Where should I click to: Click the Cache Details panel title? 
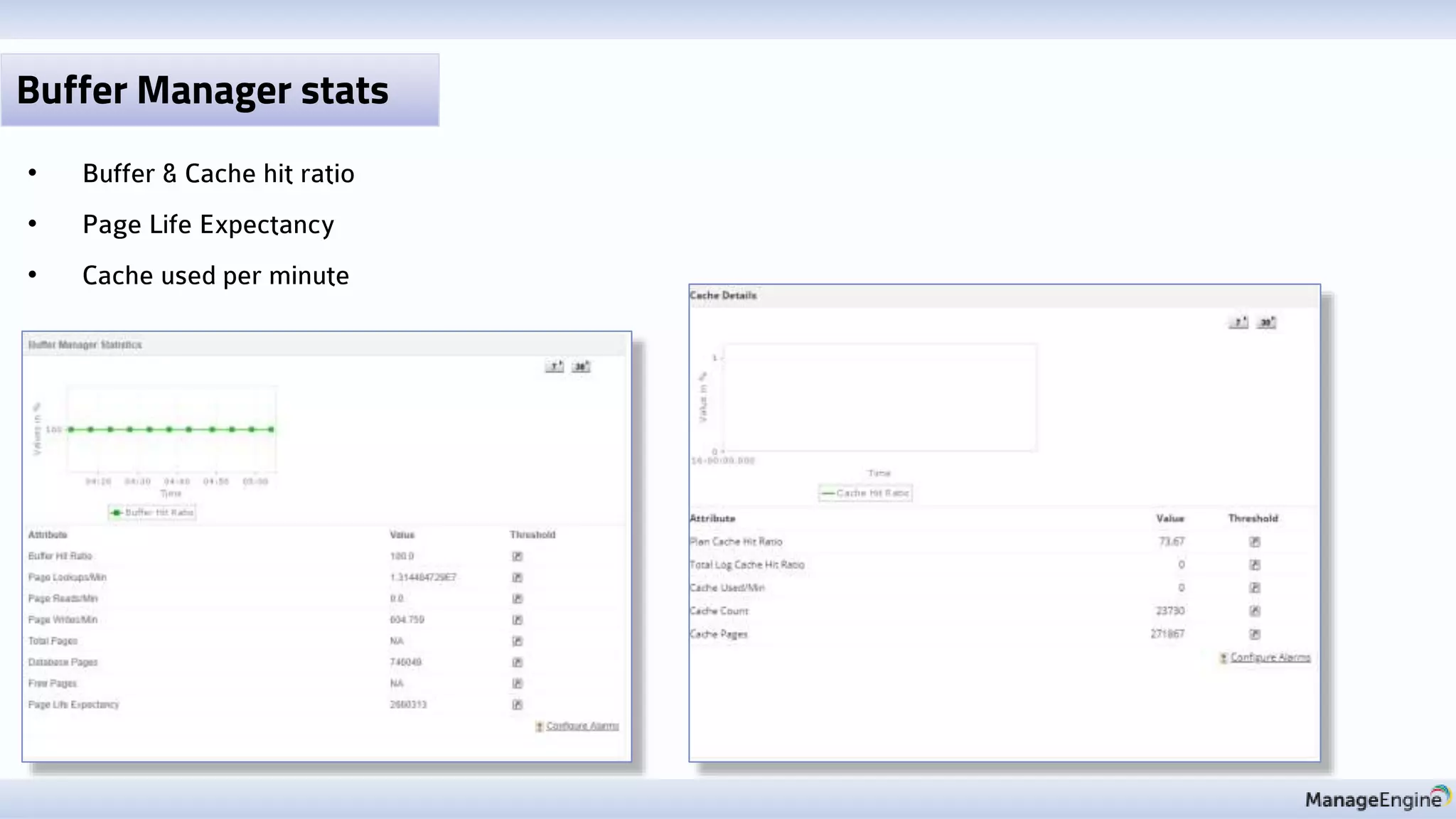coord(723,295)
